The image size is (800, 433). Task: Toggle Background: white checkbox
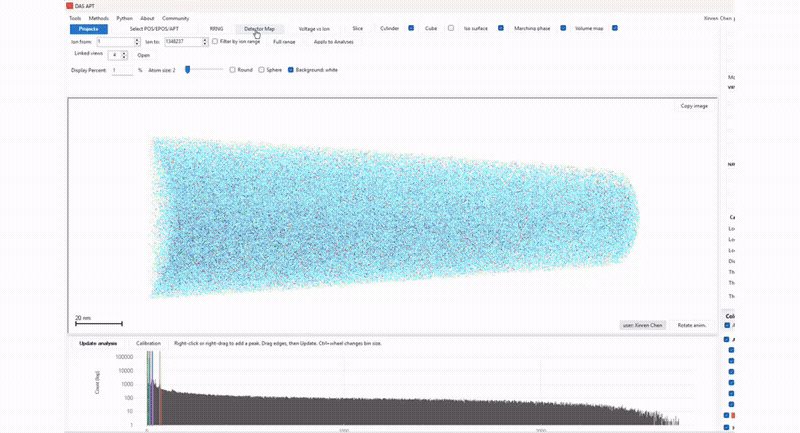click(291, 70)
